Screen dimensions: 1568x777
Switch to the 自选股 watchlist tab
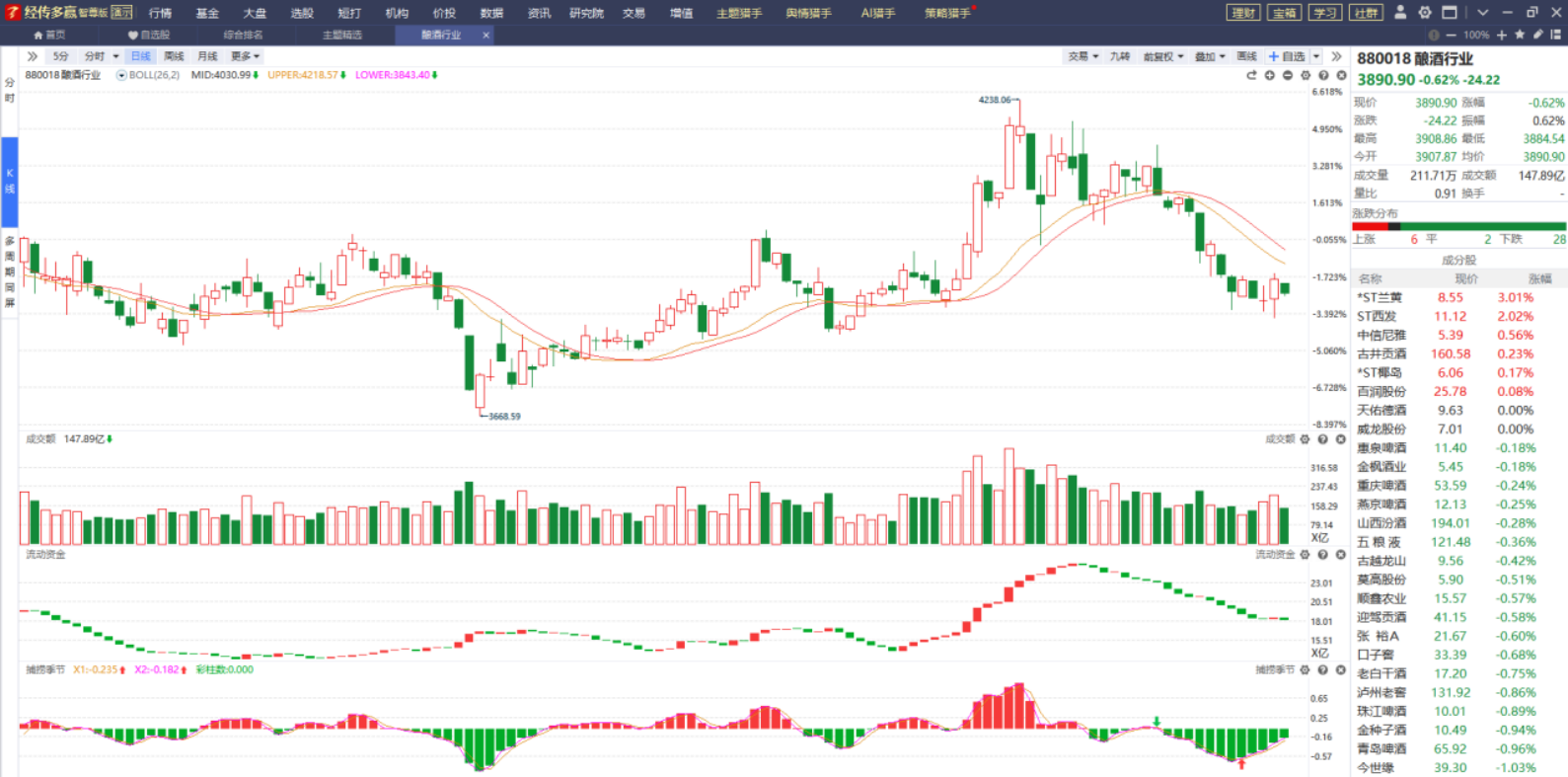click(149, 35)
